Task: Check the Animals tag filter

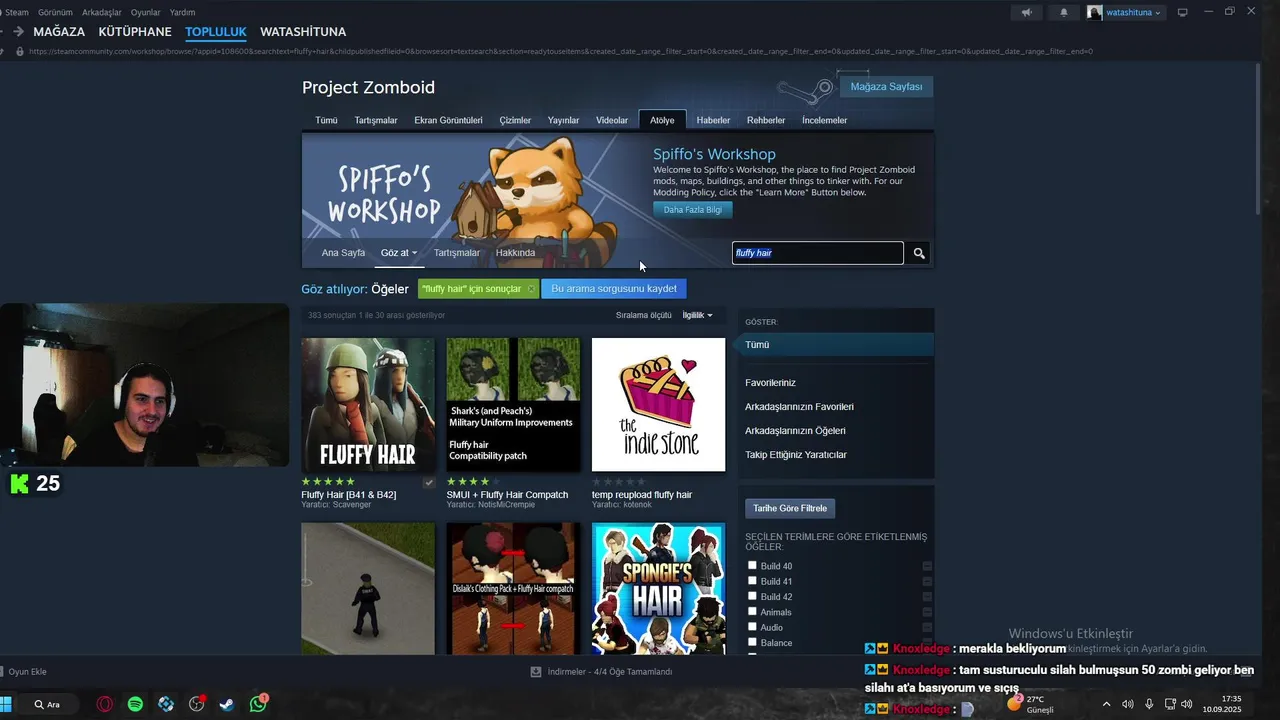Action: pos(752,611)
